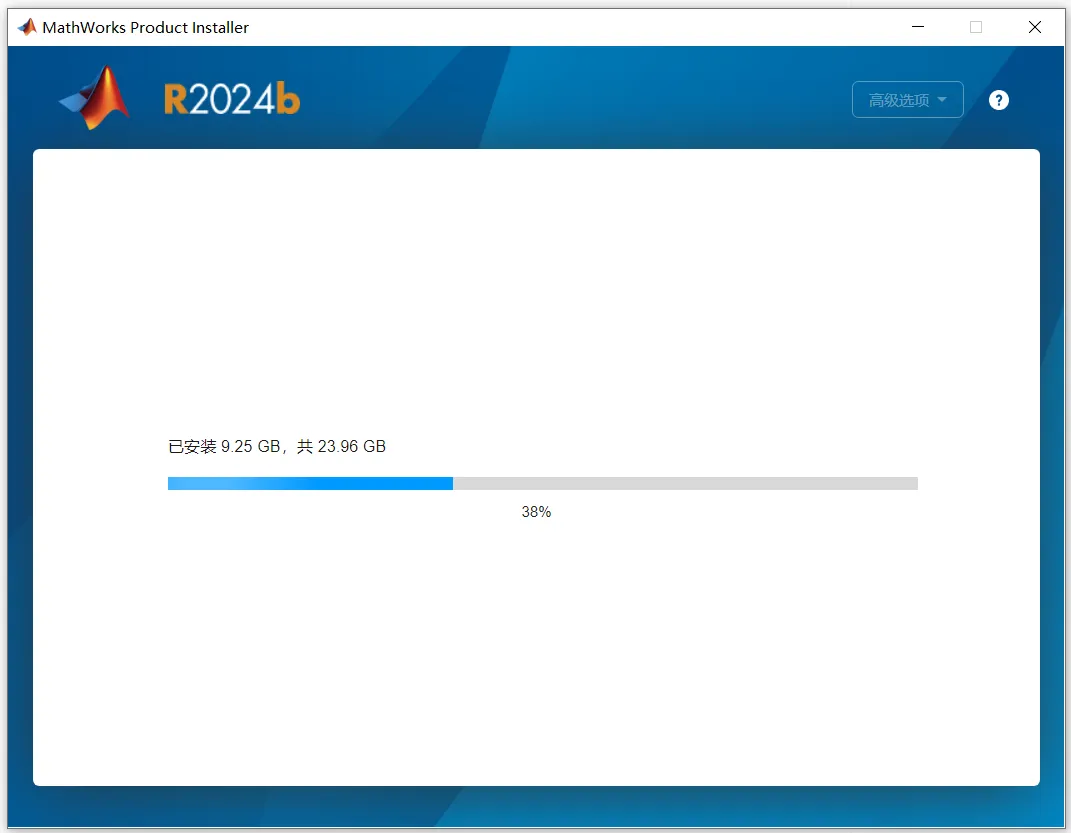Click the text 已安装 9.25 GB，共 23.96 GB
Viewport: 1071px width, 833px height.
(x=277, y=447)
